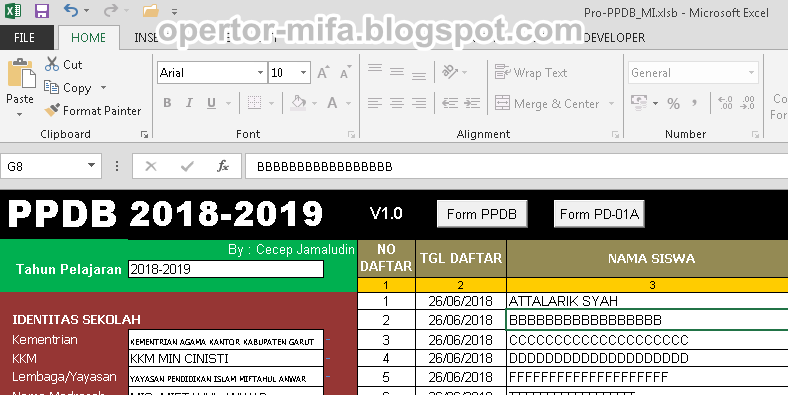Apply the Fill Color bucket
Image resolution: width=788 pixels, height=395 pixels.
click(x=299, y=103)
